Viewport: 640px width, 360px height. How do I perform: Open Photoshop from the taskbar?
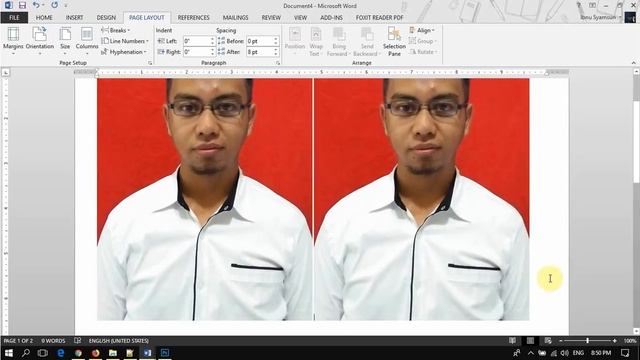165,353
